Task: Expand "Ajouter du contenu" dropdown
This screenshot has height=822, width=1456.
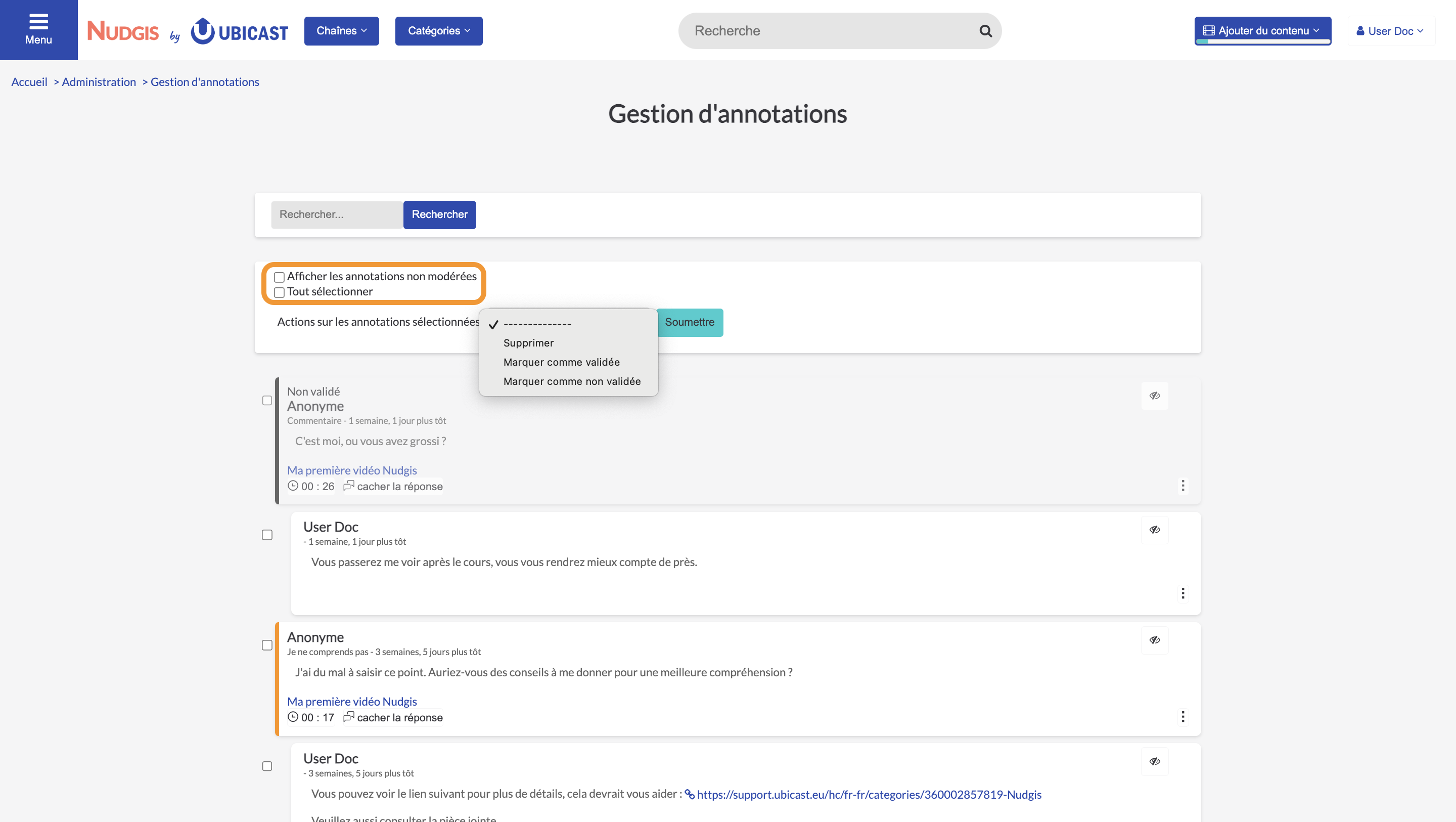Action: coord(1262,30)
